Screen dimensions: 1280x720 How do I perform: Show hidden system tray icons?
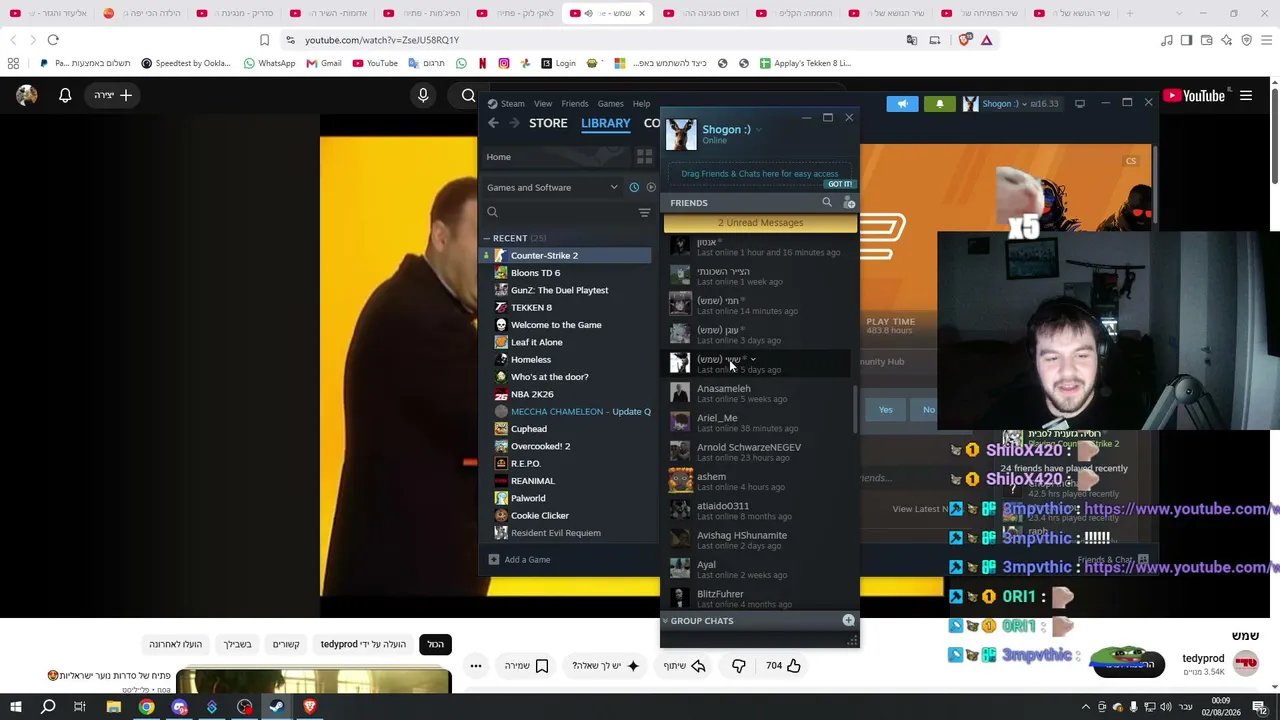pyautogui.click(x=1086, y=707)
